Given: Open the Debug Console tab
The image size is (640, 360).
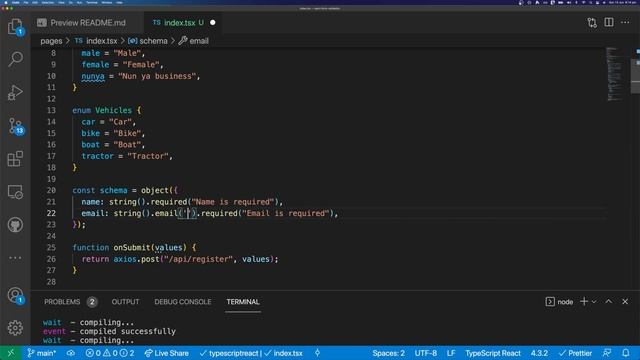Looking at the screenshot, I should point(183,302).
